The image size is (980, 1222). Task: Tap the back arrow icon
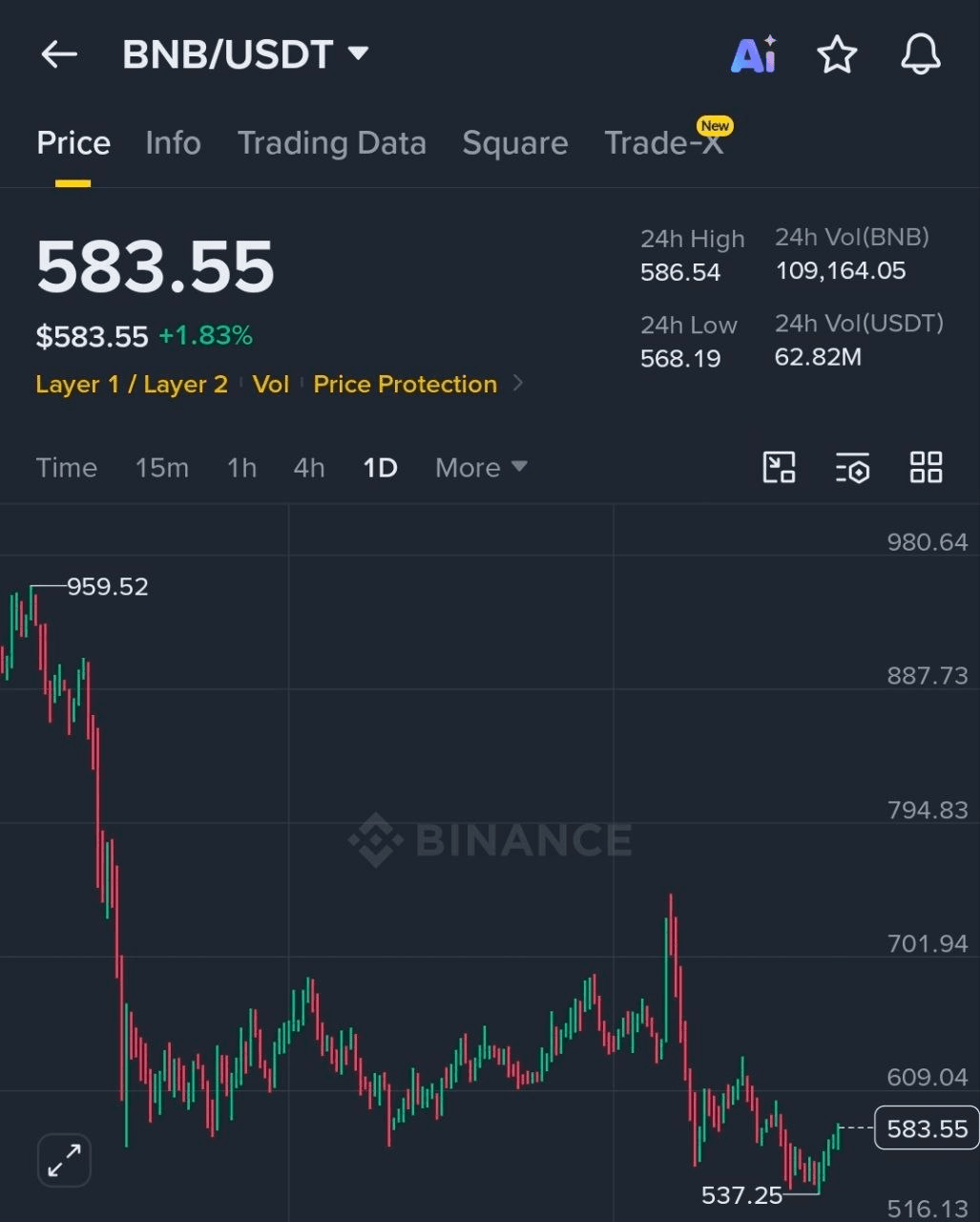[58, 54]
